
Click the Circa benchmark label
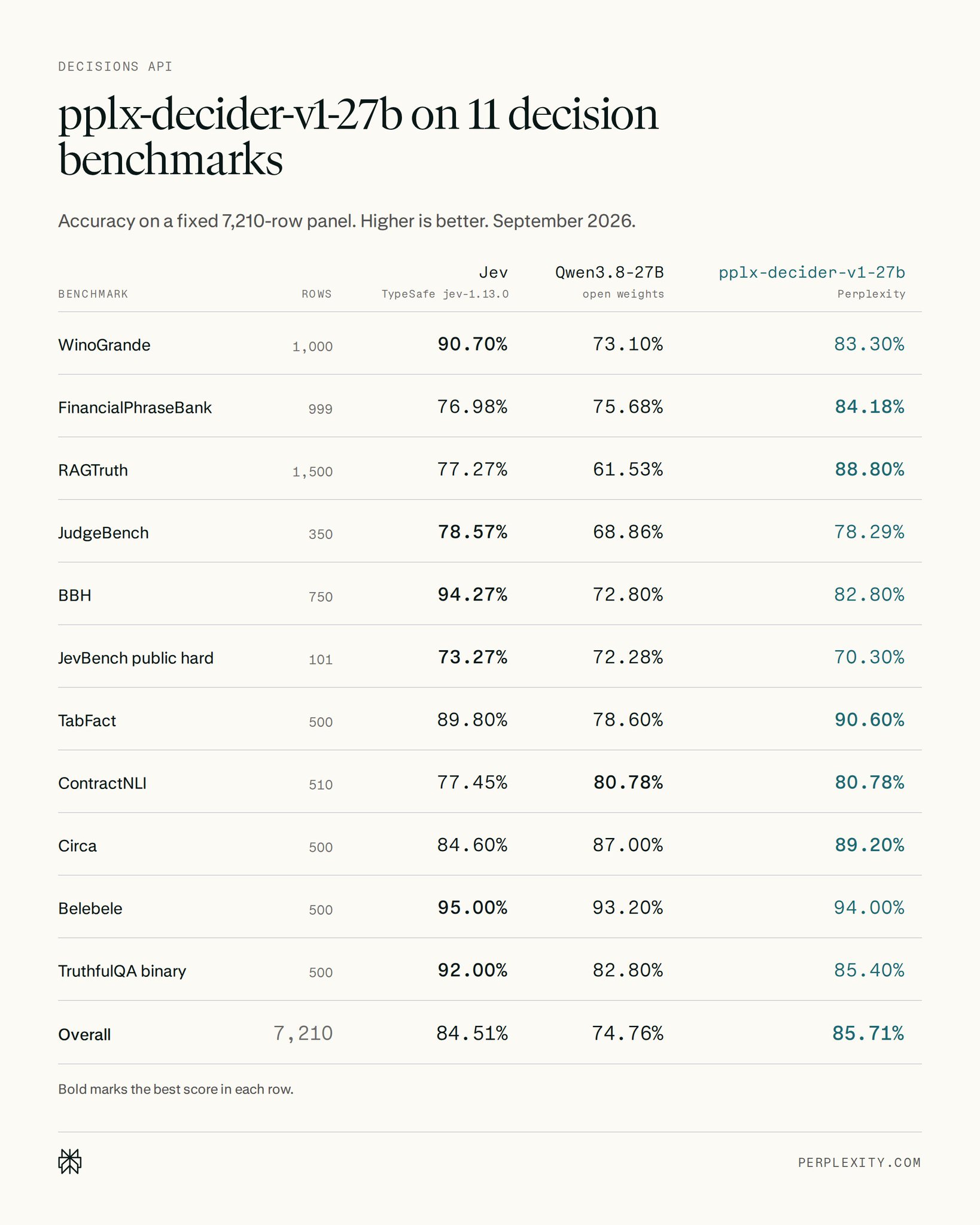point(77,846)
